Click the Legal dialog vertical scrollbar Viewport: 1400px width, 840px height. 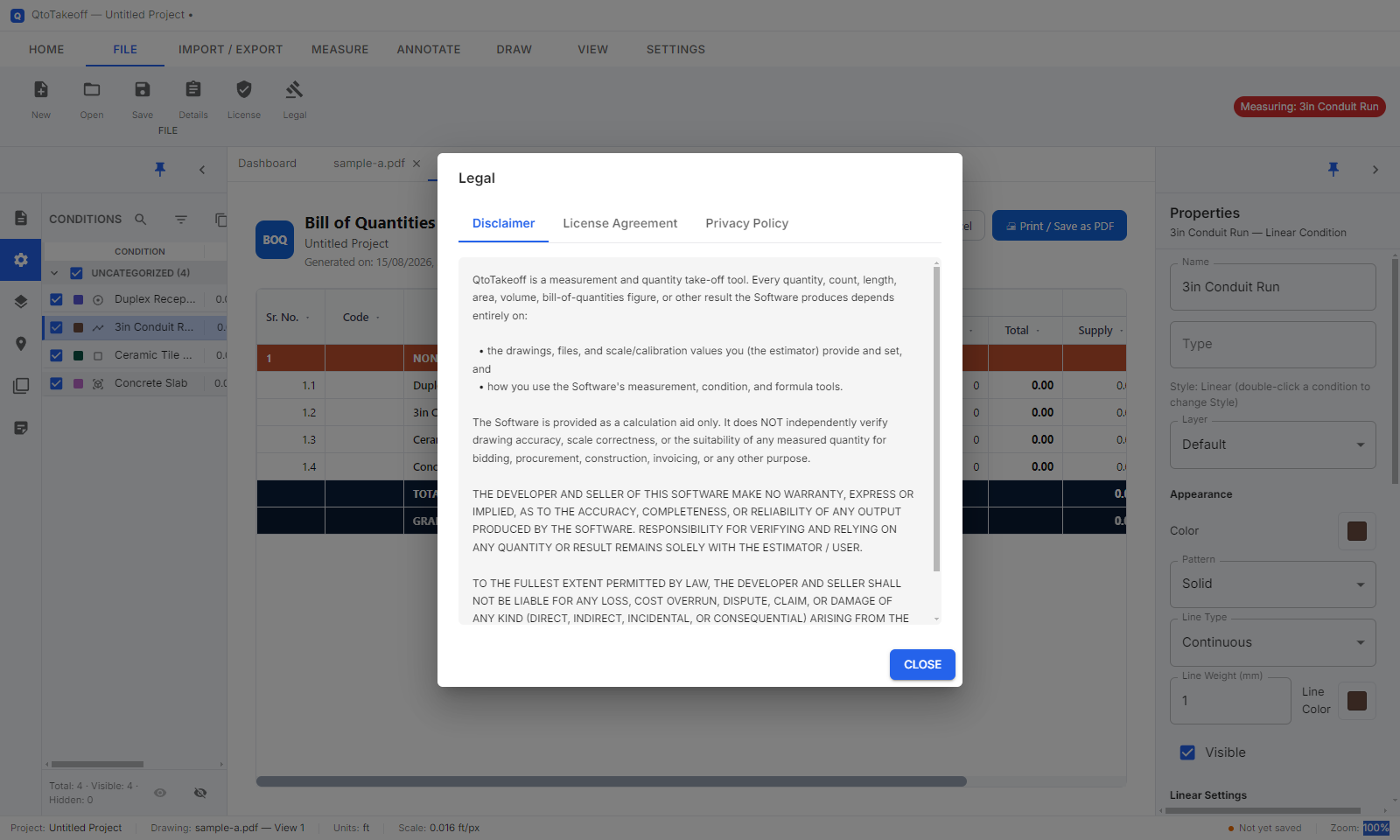937,418
